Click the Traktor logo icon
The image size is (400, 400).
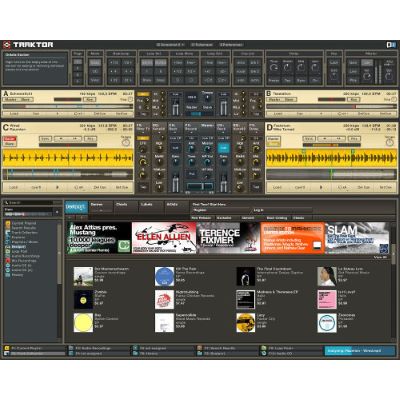click(x=7, y=45)
